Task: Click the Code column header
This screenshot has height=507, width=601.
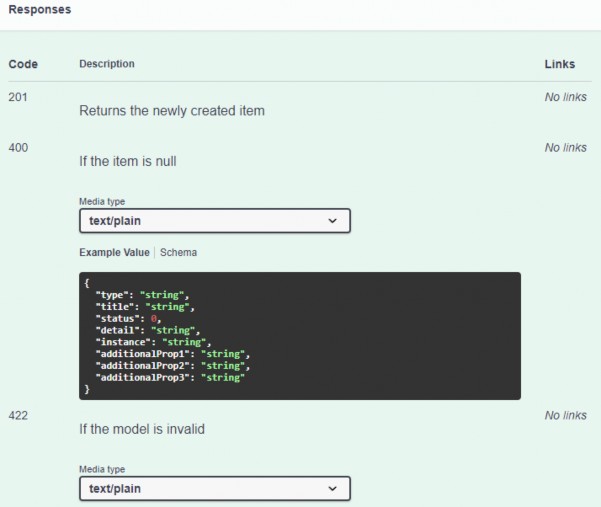Action: [x=23, y=64]
